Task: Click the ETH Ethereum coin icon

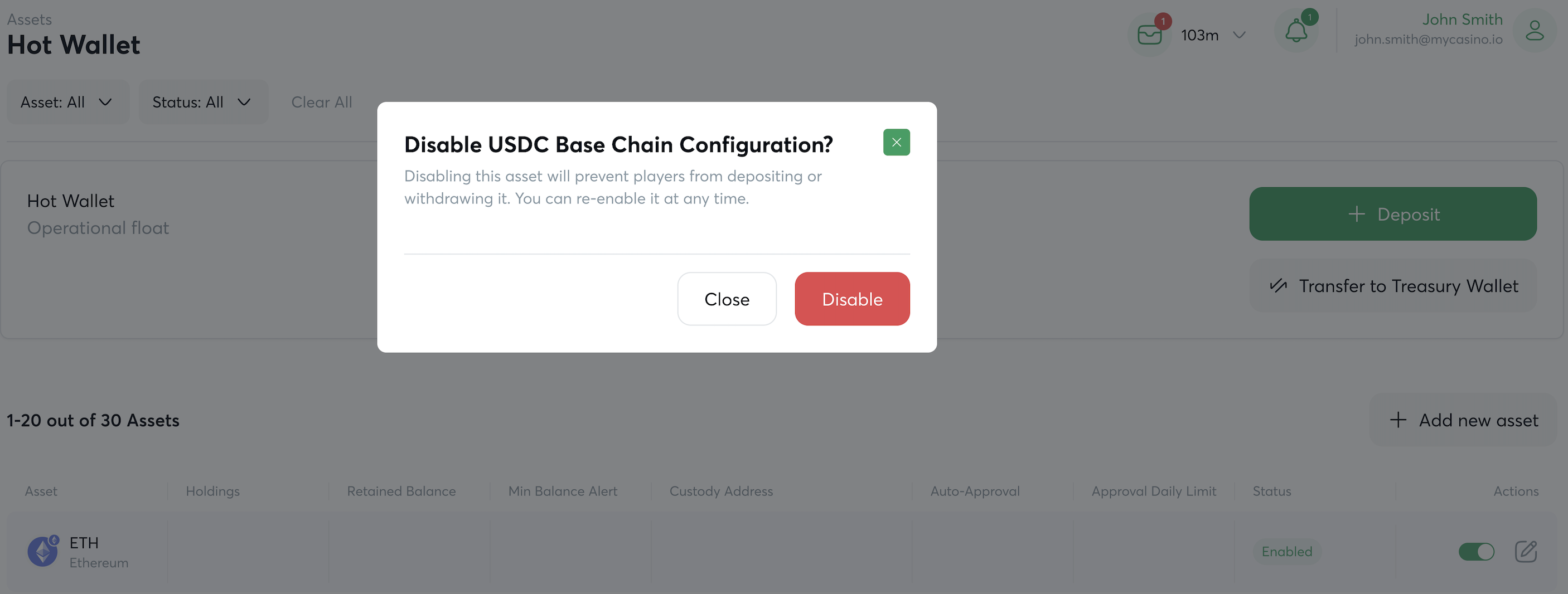Action: pyautogui.click(x=42, y=552)
